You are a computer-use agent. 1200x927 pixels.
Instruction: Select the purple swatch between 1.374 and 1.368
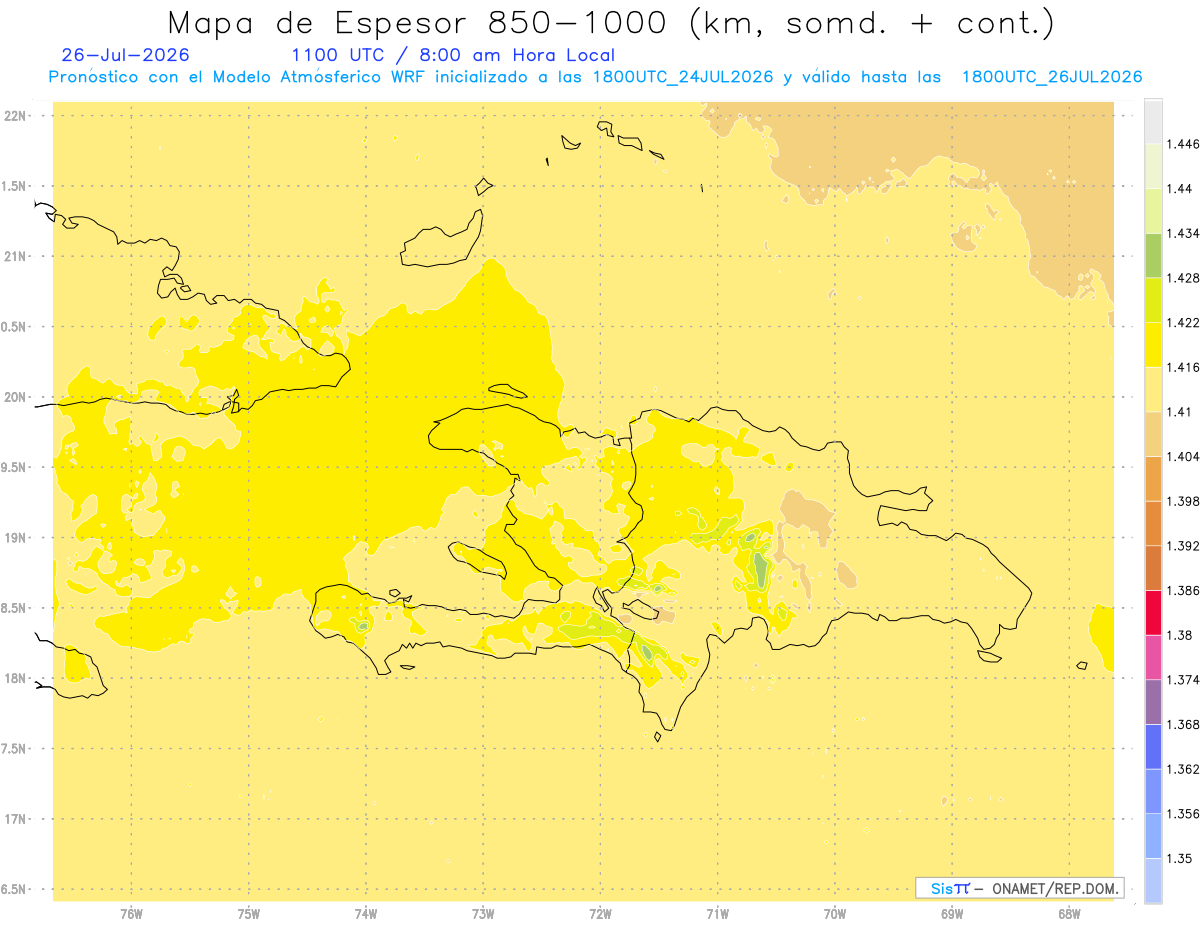[x=1153, y=701]
